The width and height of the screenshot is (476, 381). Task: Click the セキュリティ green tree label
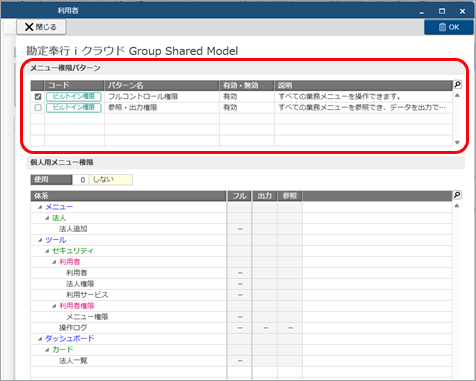73,251
